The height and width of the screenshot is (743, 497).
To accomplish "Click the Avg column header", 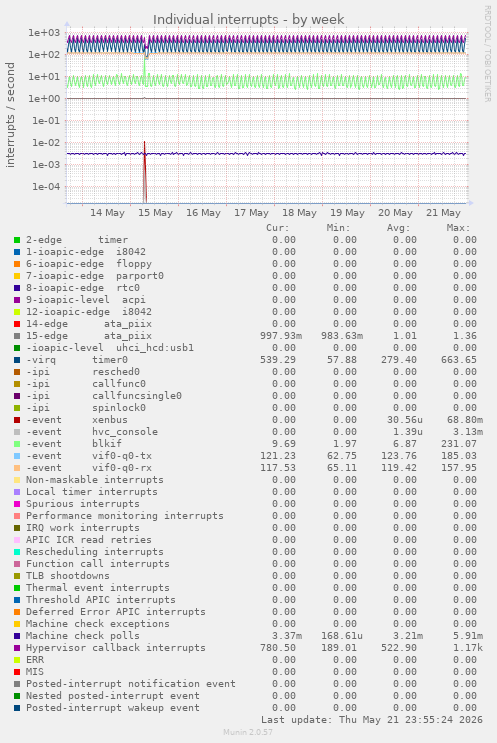I will (x=398, y=228).
